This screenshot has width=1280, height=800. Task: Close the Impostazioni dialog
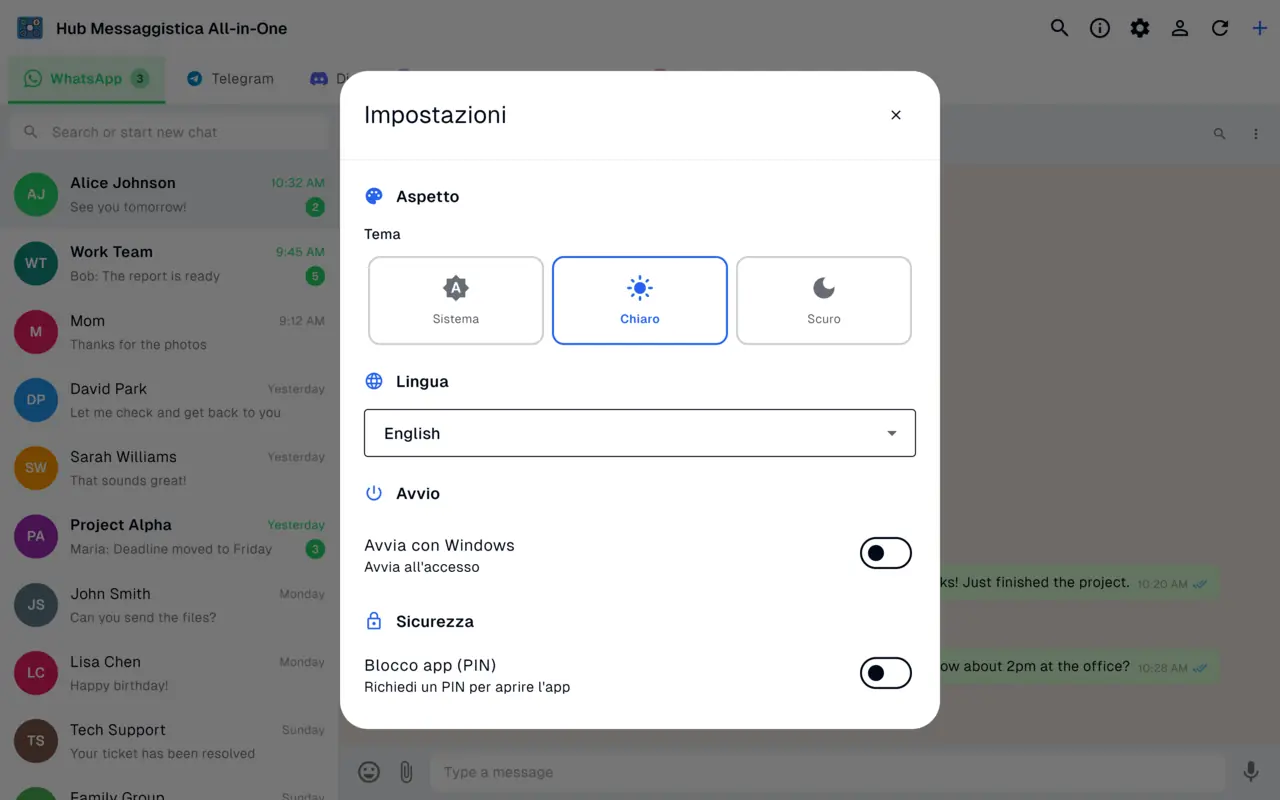tap(896, 115)
